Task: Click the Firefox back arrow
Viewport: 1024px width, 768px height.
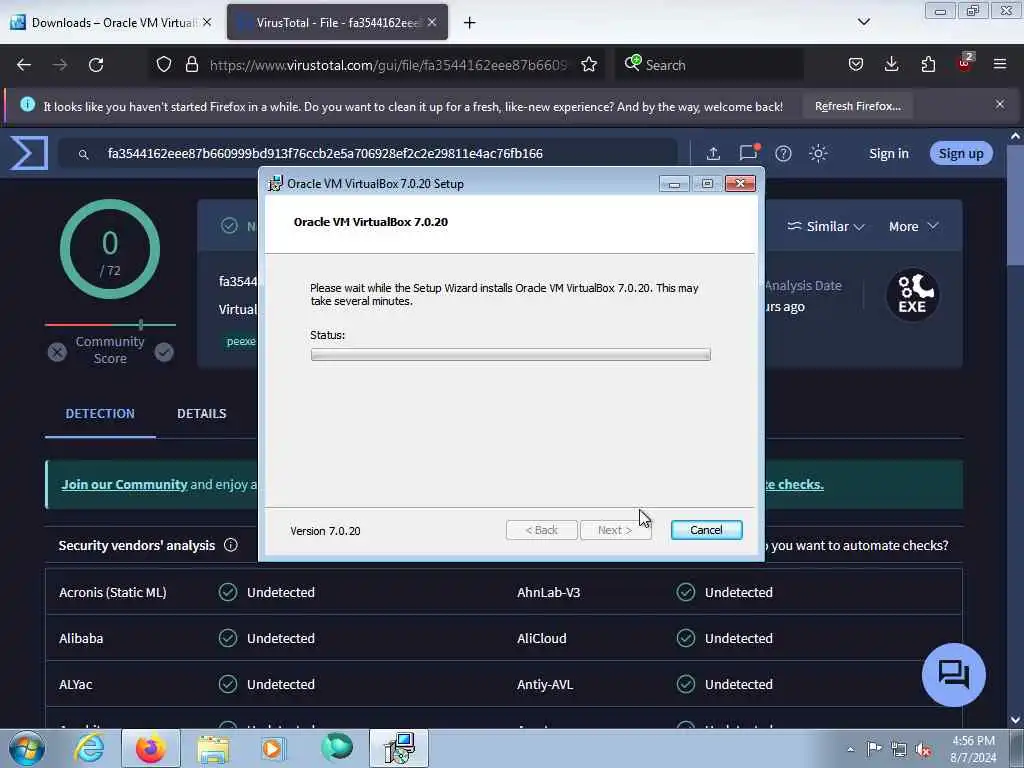Action: coord(24,65)
